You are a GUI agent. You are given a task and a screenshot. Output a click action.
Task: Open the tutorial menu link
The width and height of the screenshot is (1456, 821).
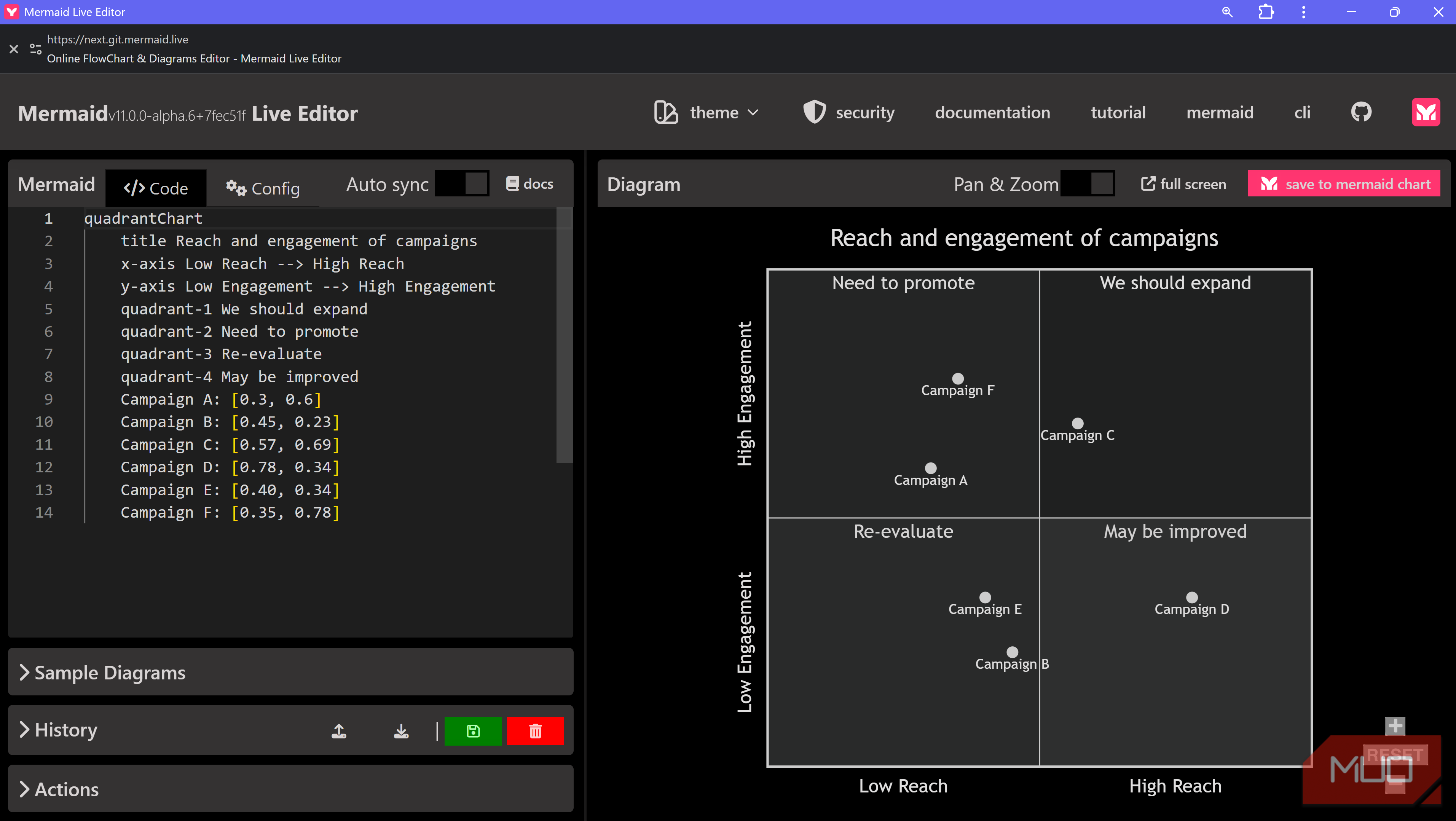(x=1118, y=112)
